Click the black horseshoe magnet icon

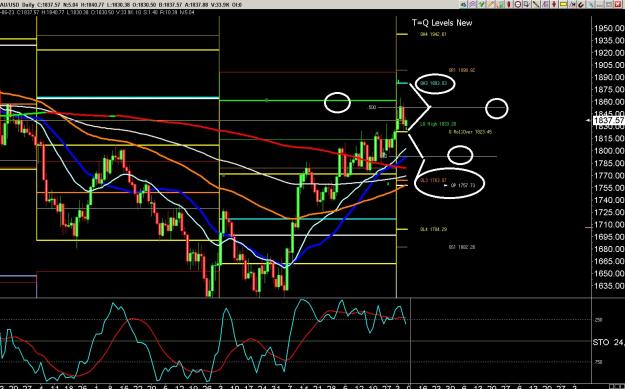pos(581,4)
